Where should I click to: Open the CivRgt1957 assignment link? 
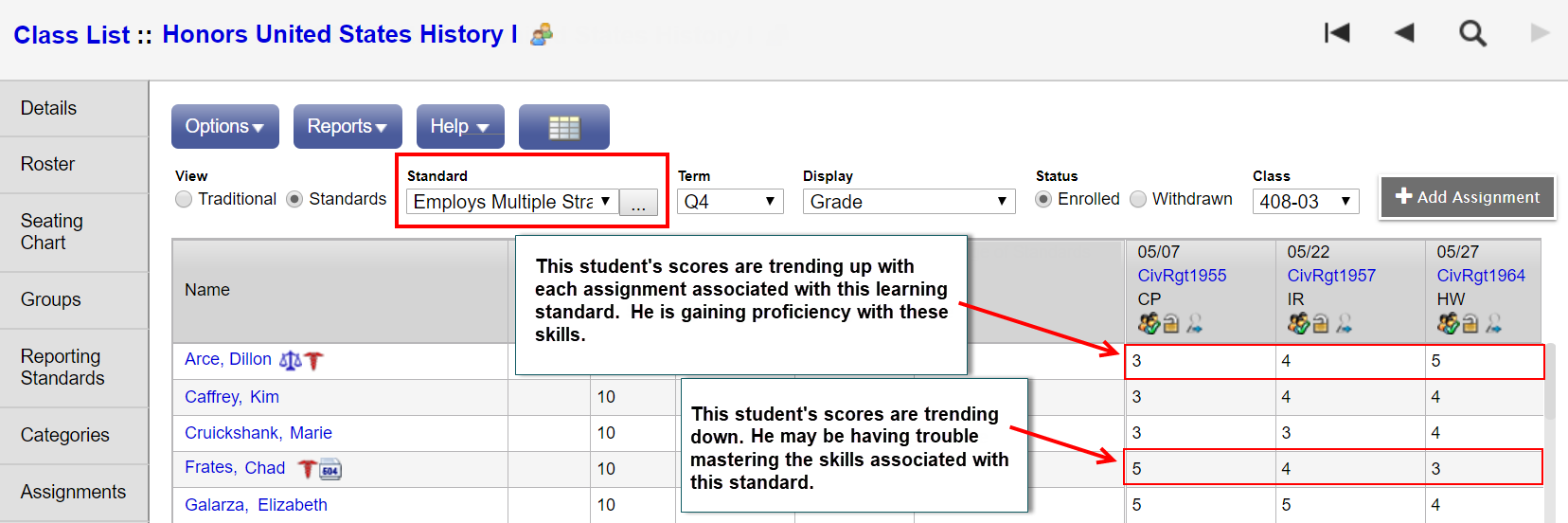pyautogui.click(x=1330, y=276)
